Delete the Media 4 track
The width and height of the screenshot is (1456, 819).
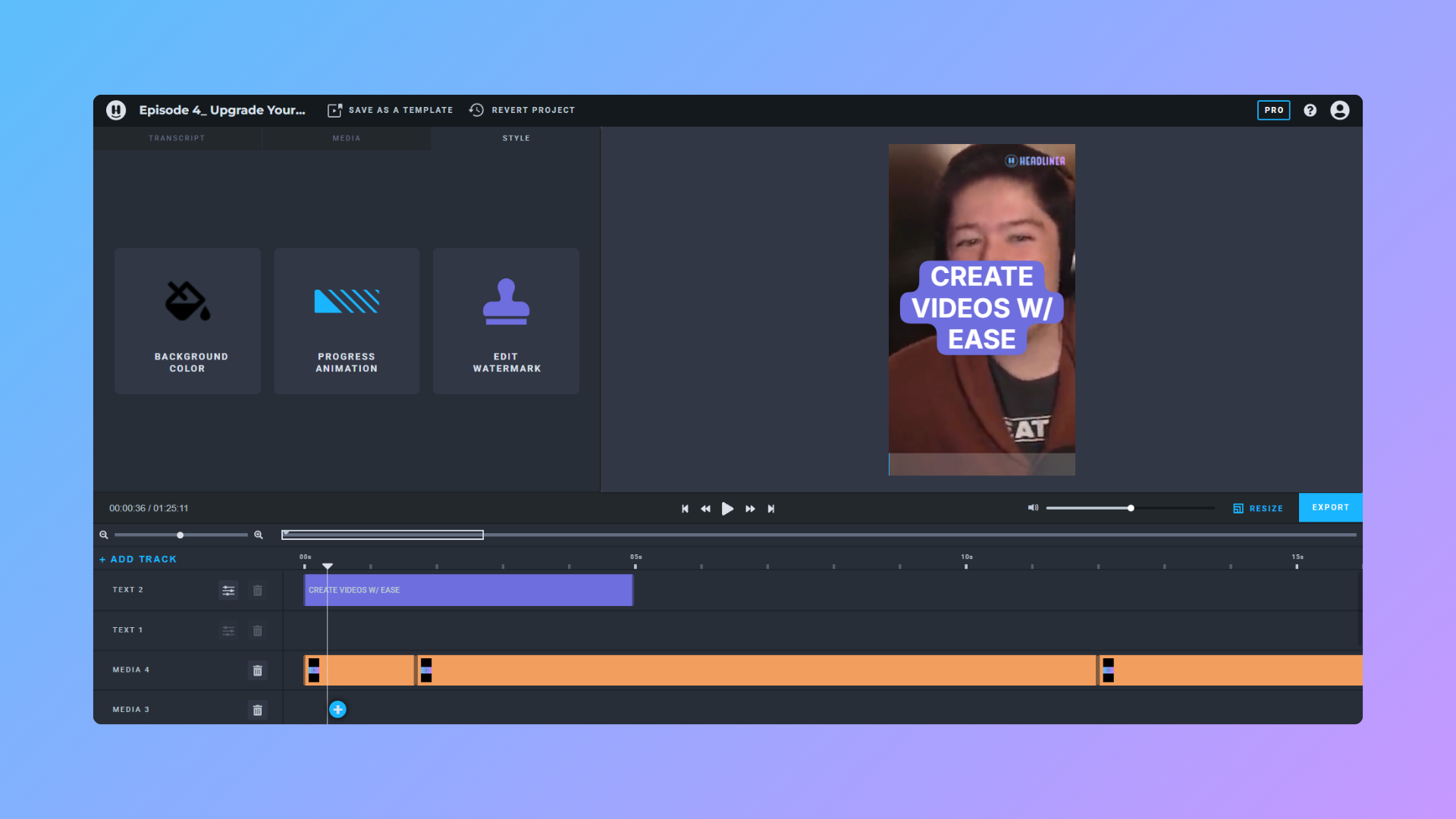click(x=258, y=670)
